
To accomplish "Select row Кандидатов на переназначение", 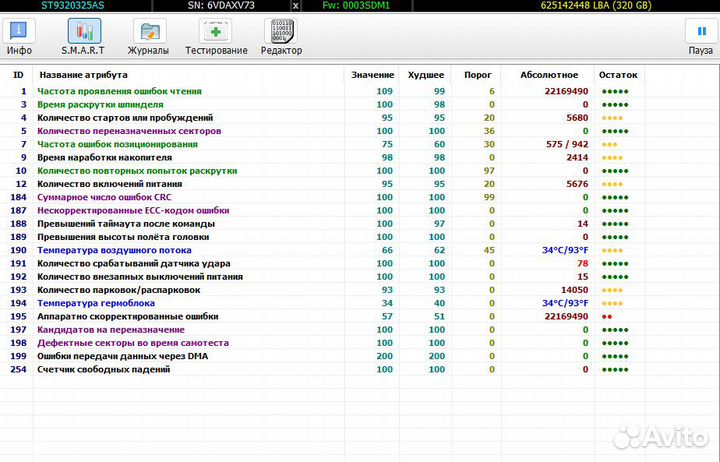I will [321, 330].
